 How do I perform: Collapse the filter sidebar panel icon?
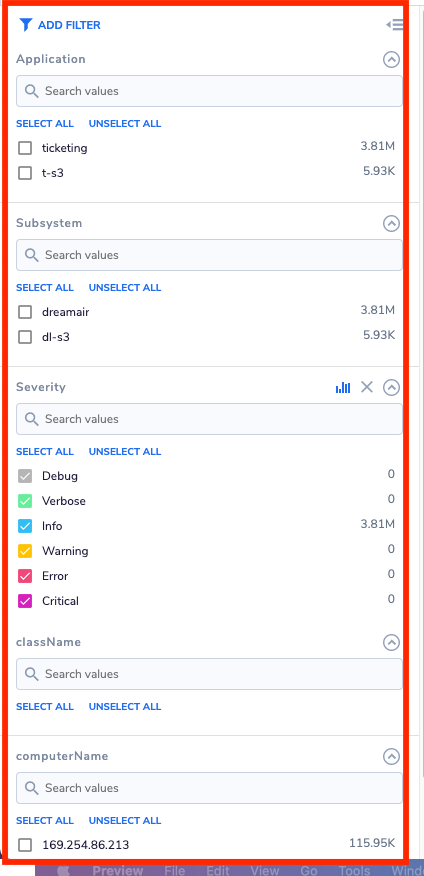(x=395, y=25)
